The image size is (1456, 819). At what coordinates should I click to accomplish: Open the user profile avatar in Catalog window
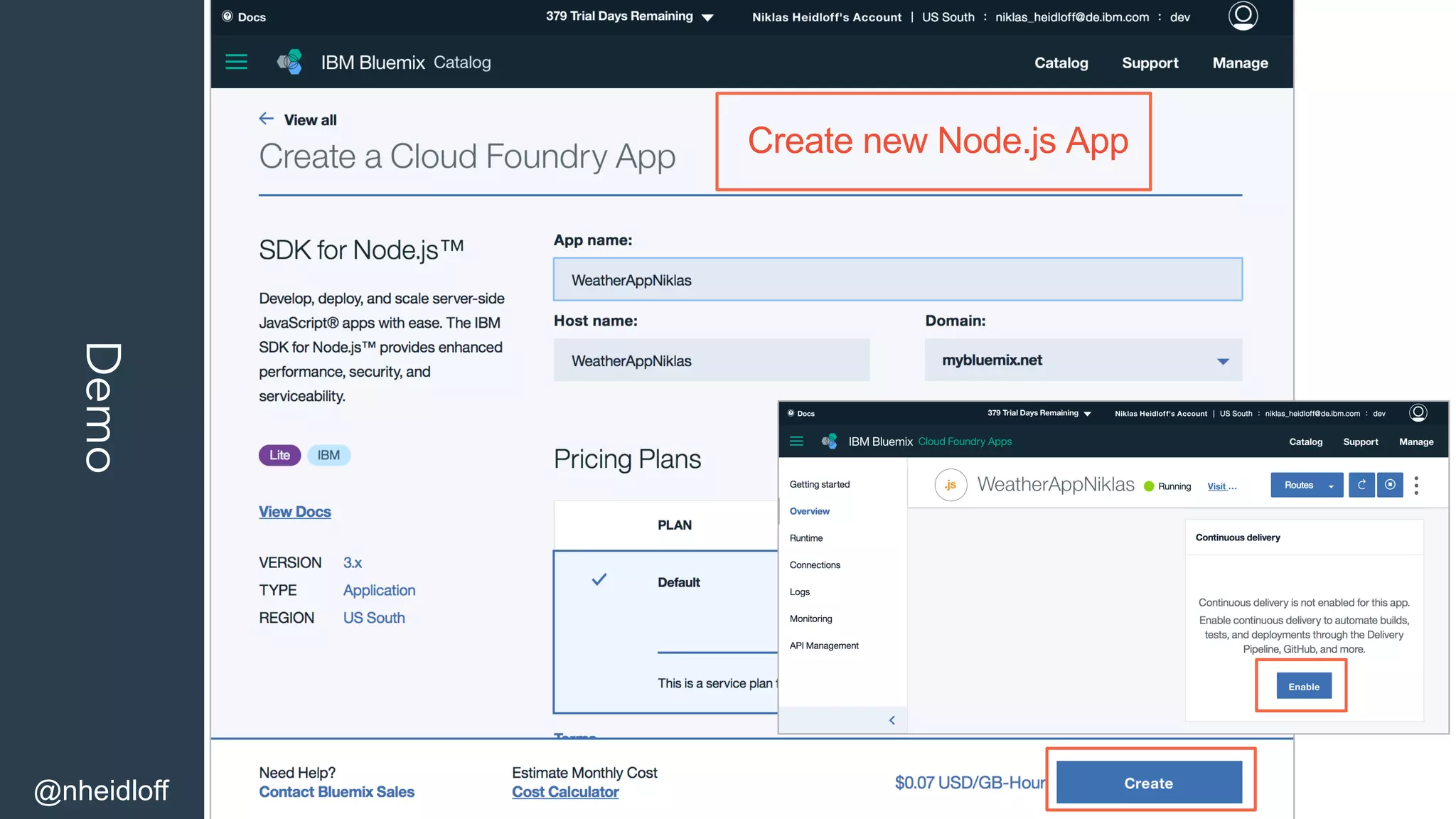[x=1243, y=15]
